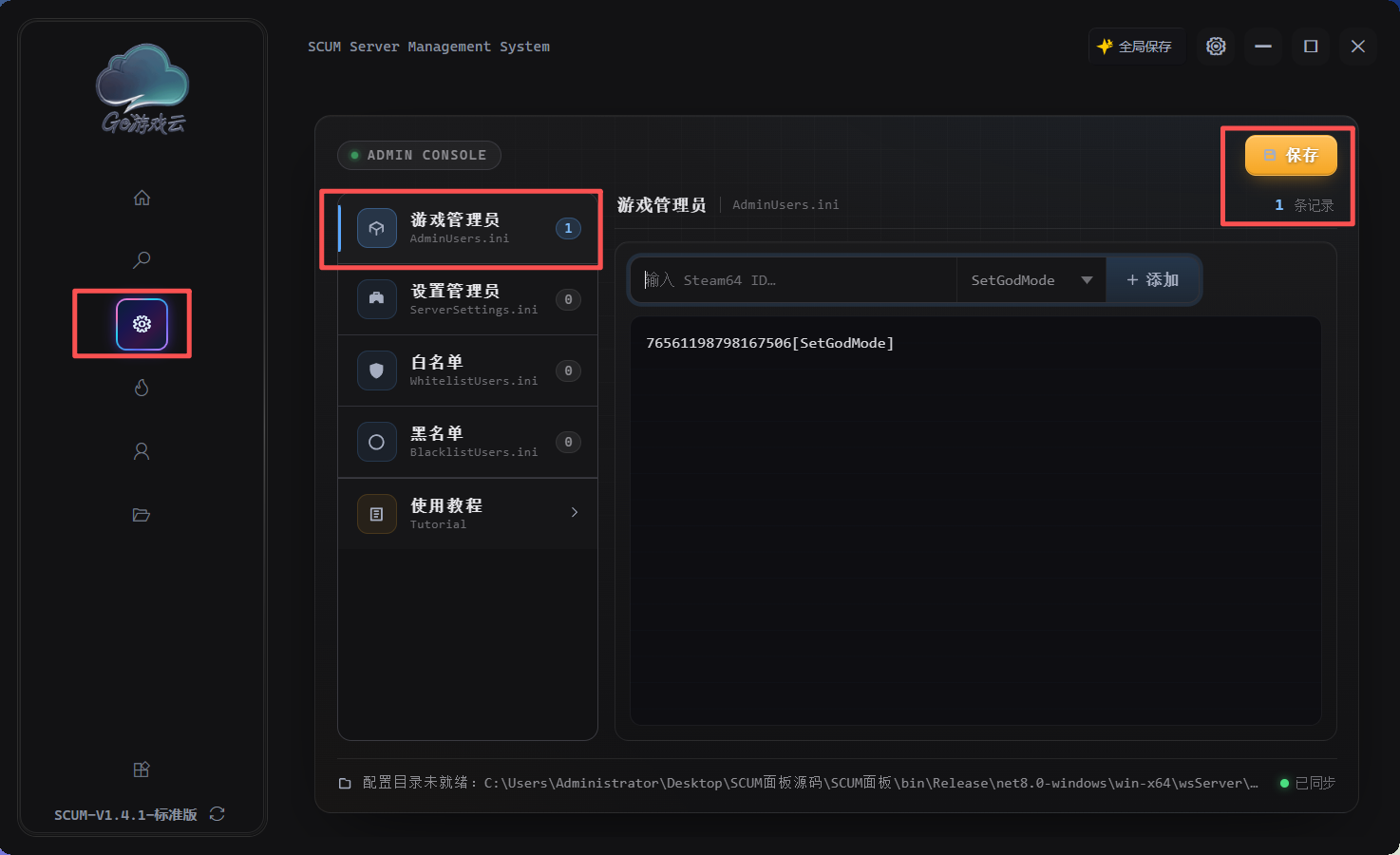Switch to 设置管理员 ServerSettings.ini tab
This screenshot has width=1400, height=855.
point(467,299)
